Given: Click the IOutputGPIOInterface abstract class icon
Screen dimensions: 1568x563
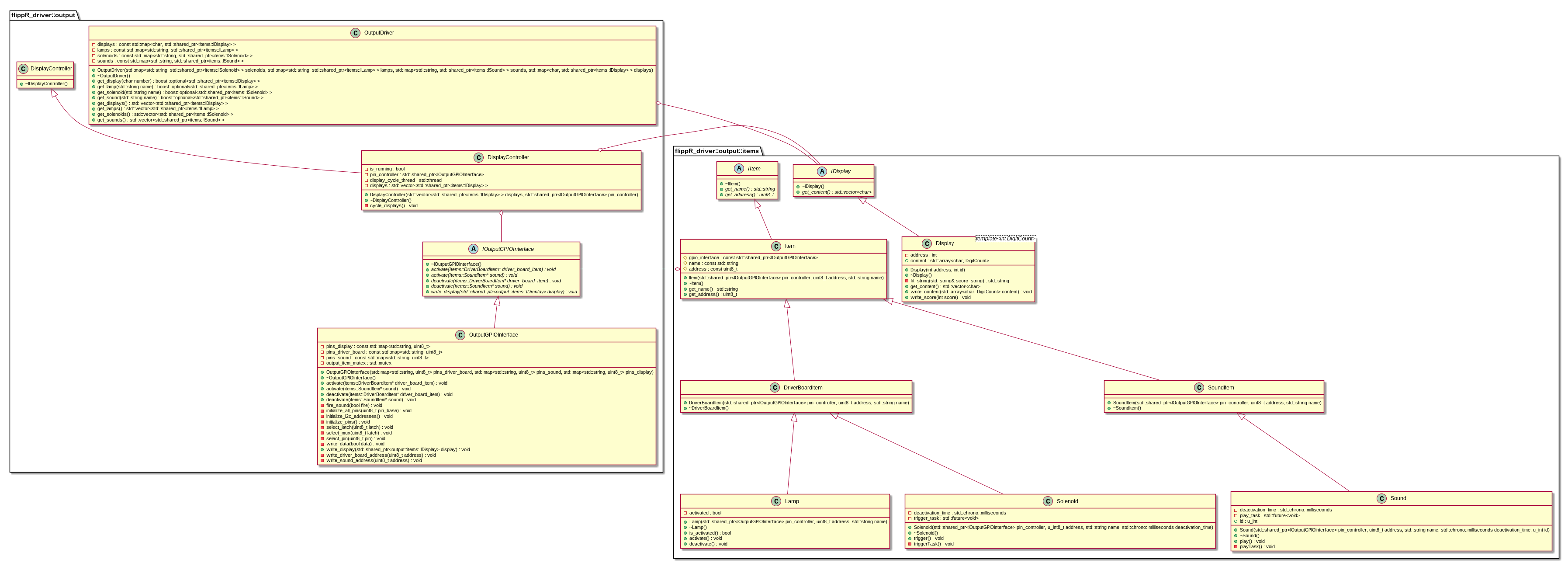Looking at the screenshot, I should [474, 249].
